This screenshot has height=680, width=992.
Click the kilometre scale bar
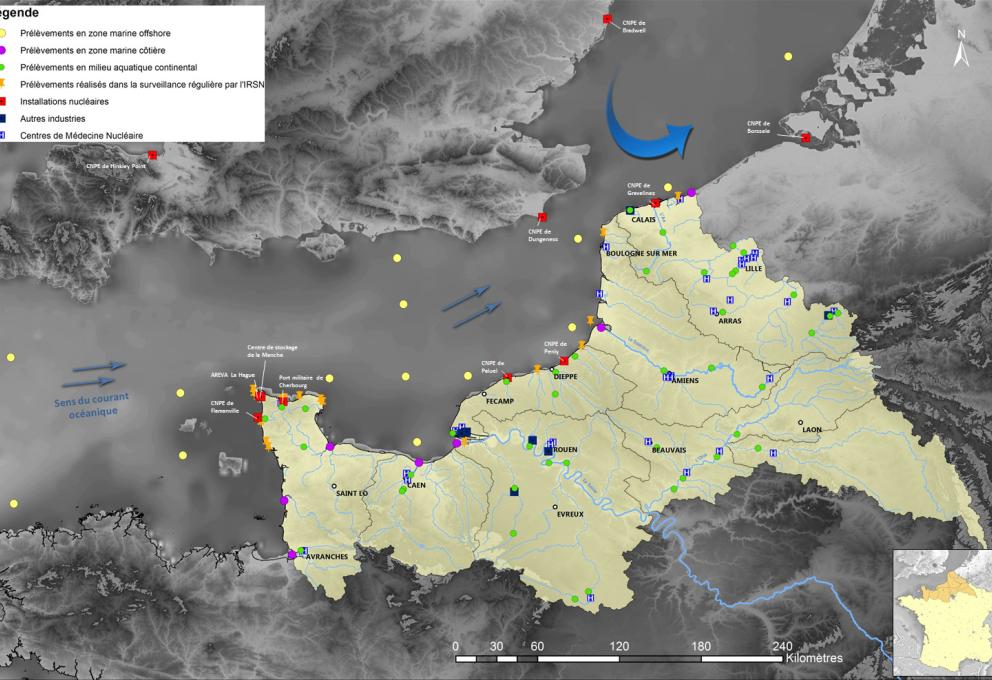pos(619,658)
